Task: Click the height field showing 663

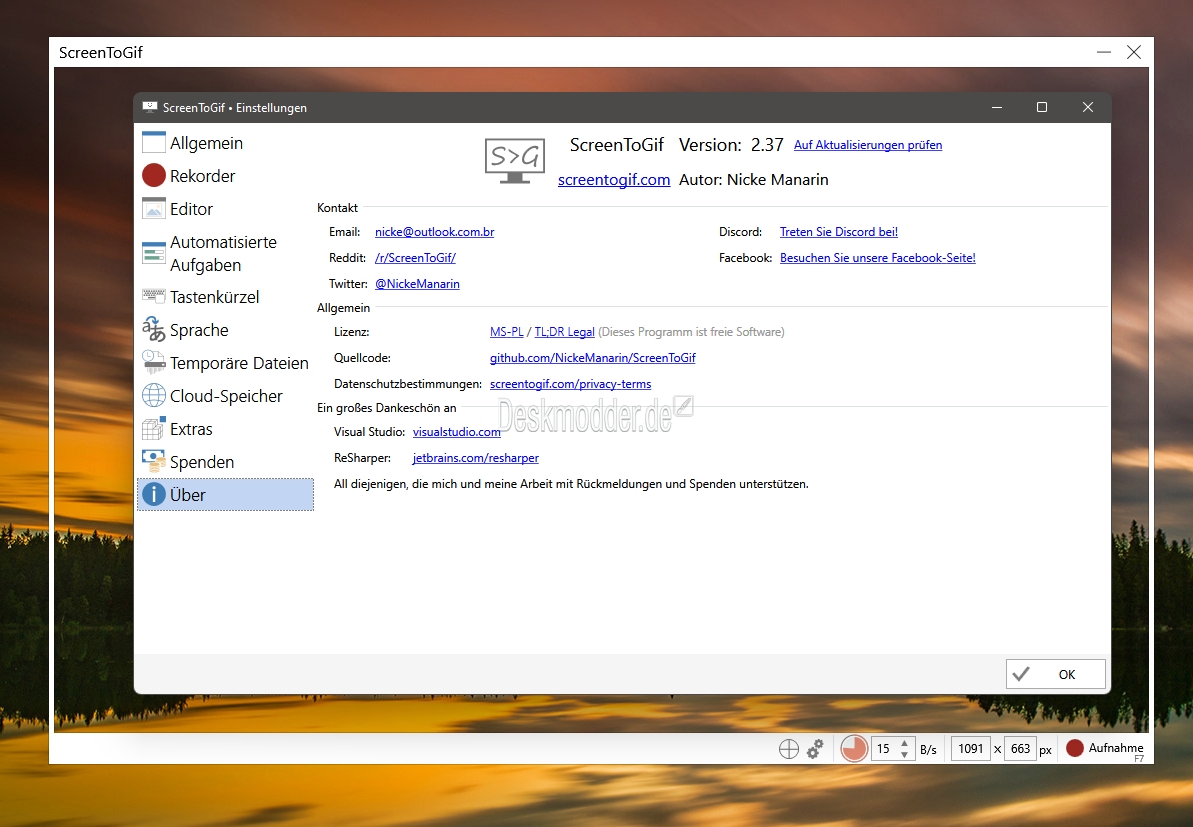Action: pyautogui.click(x=1020, y=749)
